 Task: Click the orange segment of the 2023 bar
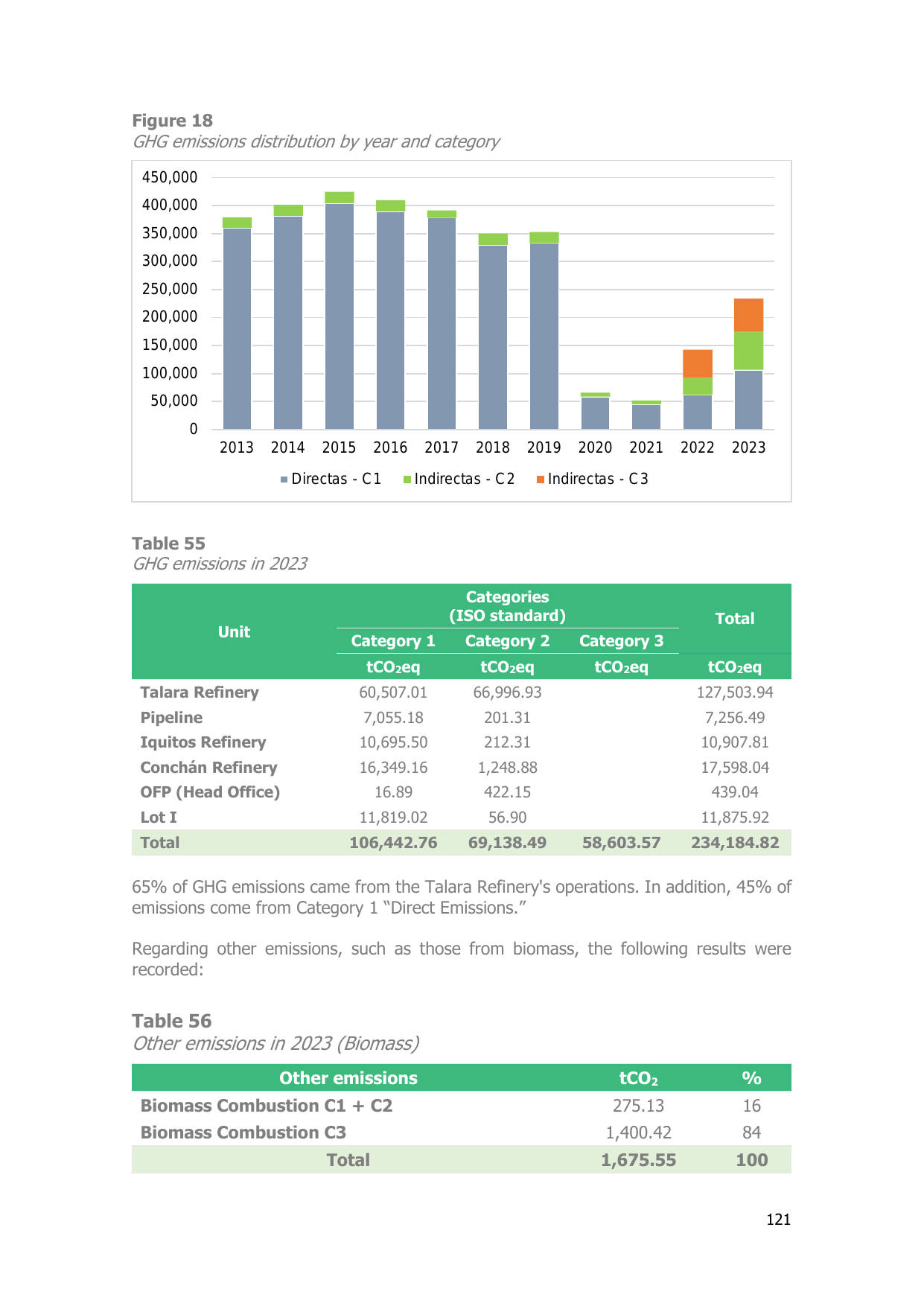pos(748,315)
